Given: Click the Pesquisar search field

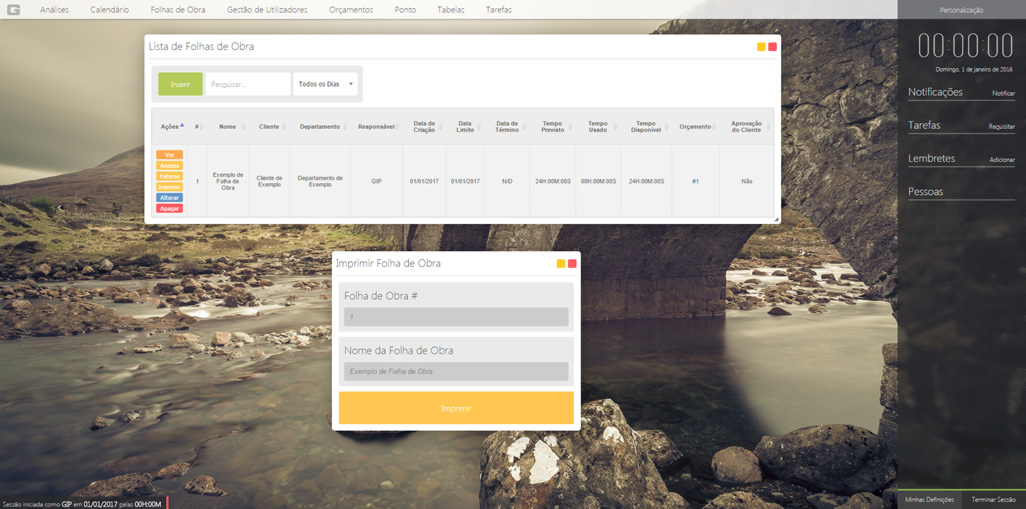Looking at the screenshot, I should click(x=247, y=84).
